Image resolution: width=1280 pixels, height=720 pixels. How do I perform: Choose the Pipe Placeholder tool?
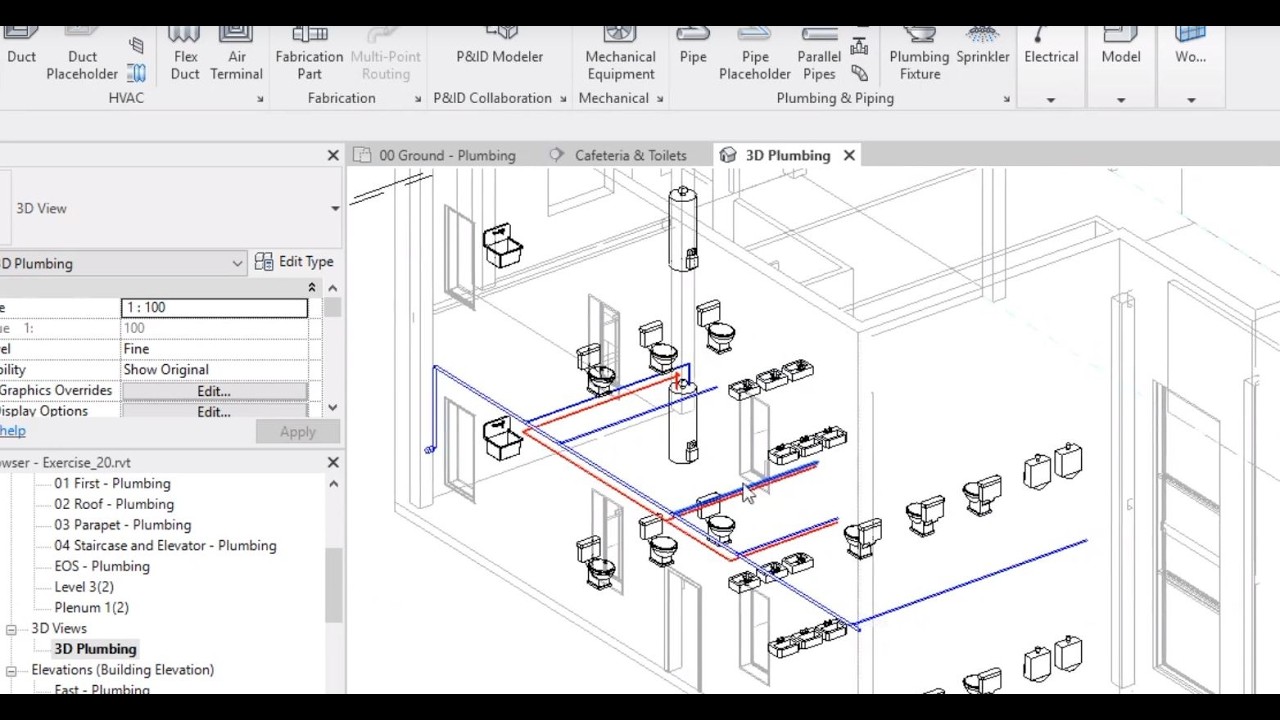click(x=755, y=55)
